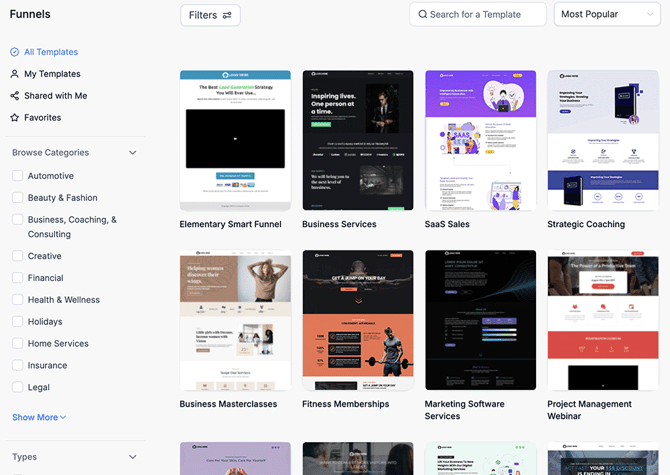Open the Elementary Smart Funnel thumbnail
Viewport: 670px width, 475px height.
tap(235, 141)
